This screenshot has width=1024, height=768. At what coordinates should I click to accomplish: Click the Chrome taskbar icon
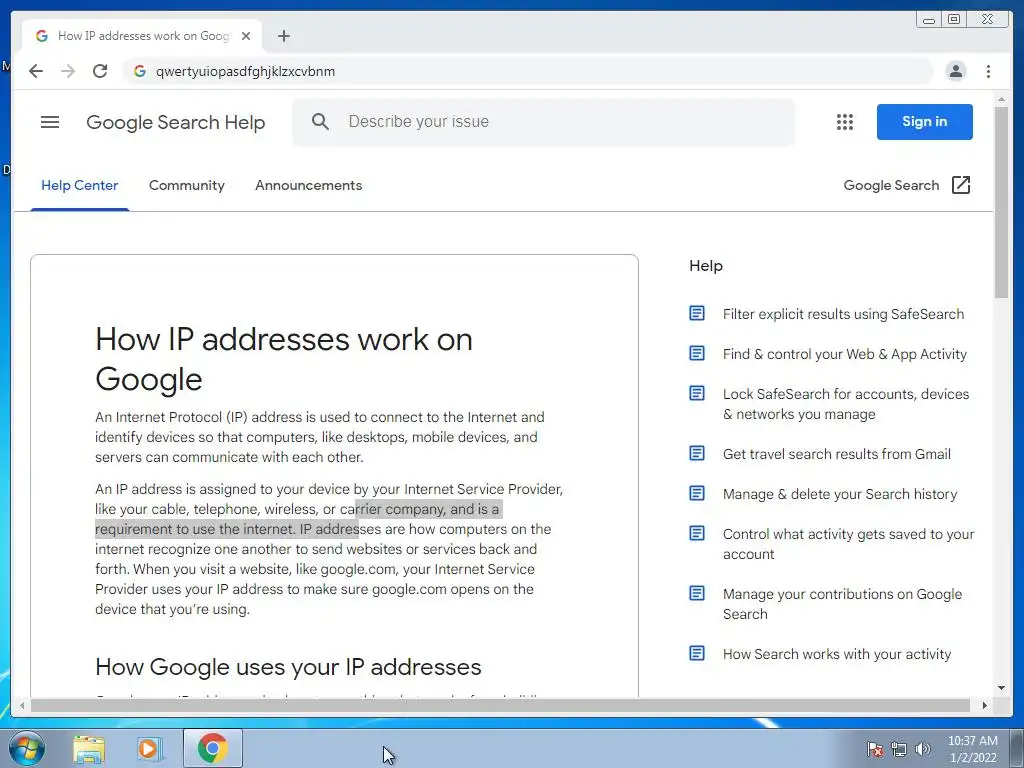(x=213, y=748)
